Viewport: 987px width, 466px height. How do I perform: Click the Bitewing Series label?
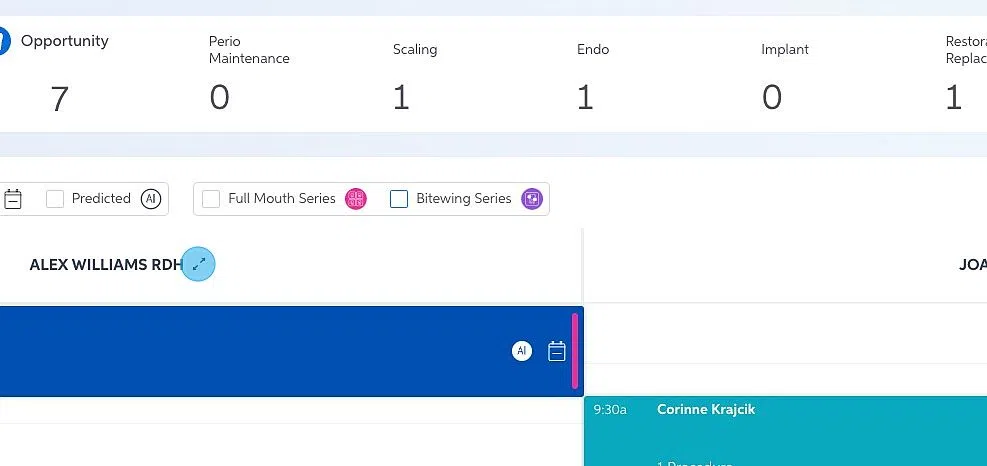[464, 198]
